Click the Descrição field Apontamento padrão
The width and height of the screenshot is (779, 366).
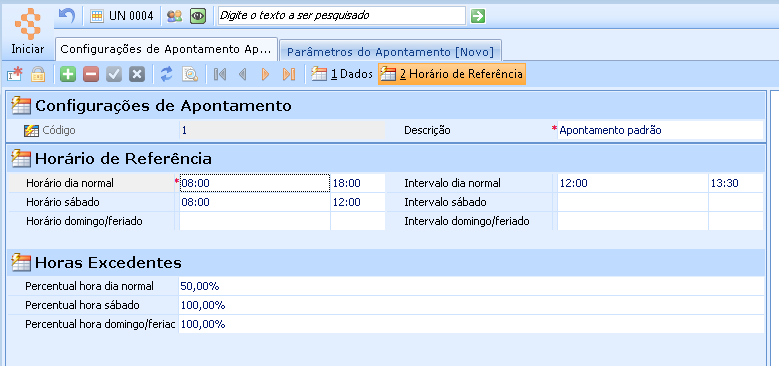pos(660,131)
